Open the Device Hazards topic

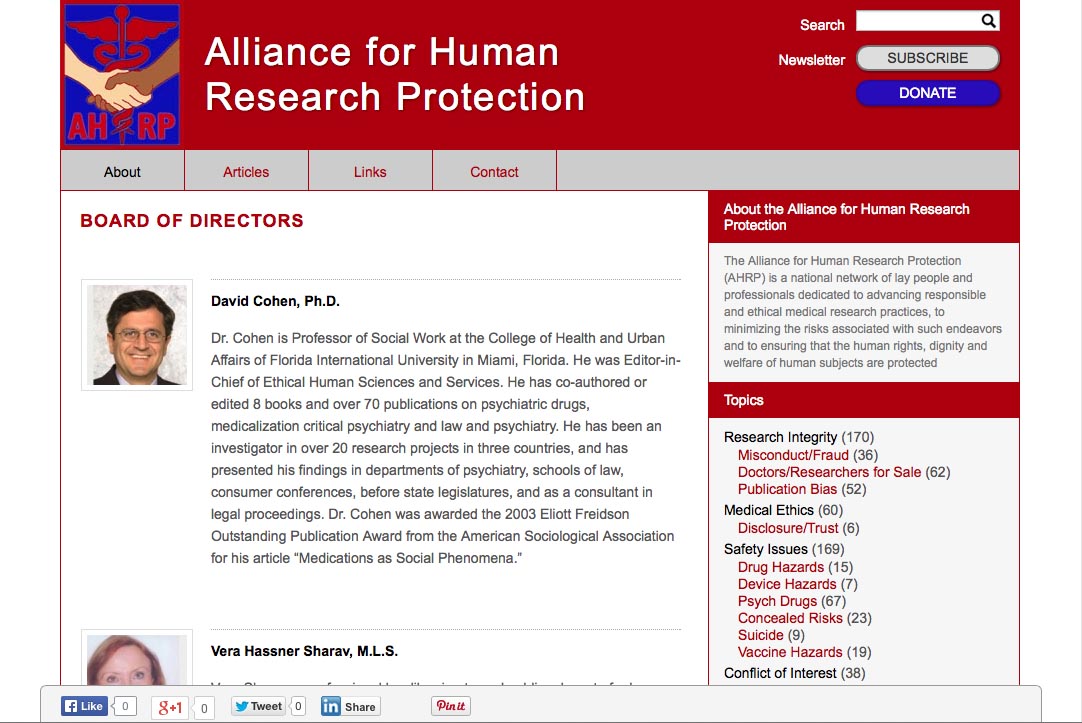point(787,584)
